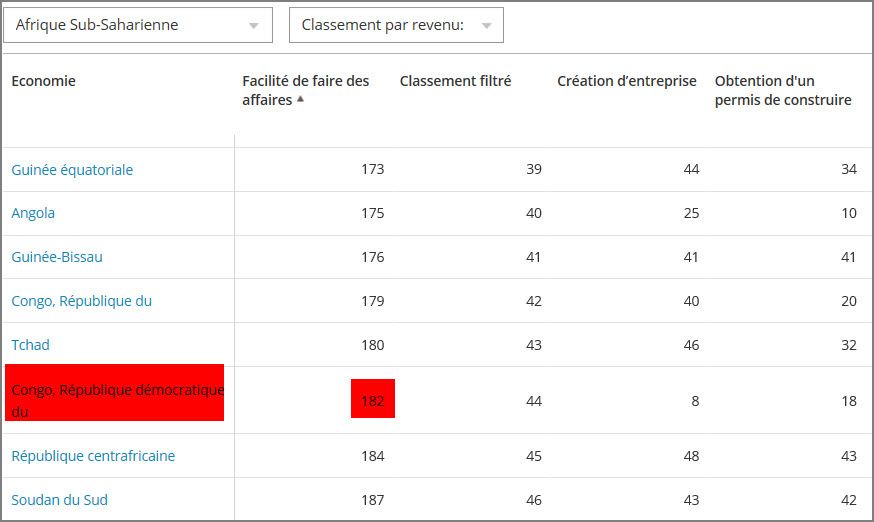This screenshot has height=522, width=874.
Task: Select rank 184 in République centrafricaine row
Action: click(x=372, y=456)
